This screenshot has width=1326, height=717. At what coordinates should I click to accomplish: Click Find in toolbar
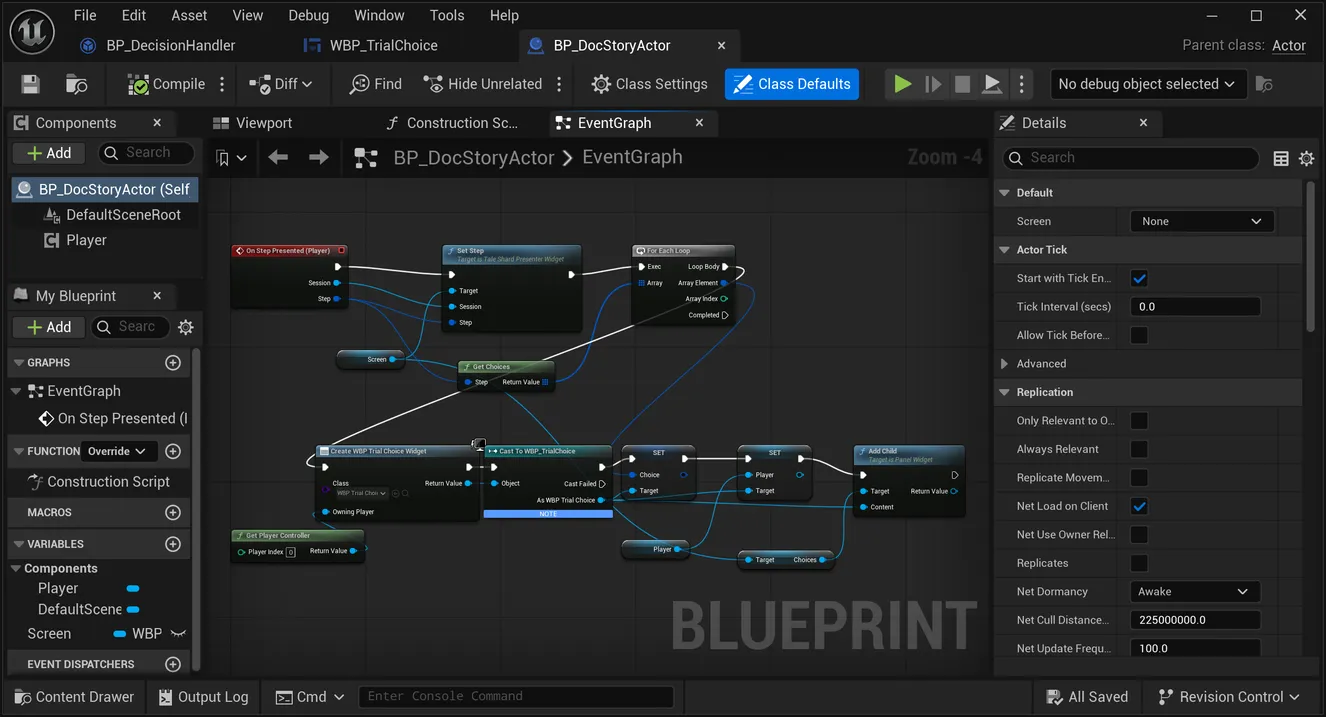pyautogui.click(x=375, y=84)
